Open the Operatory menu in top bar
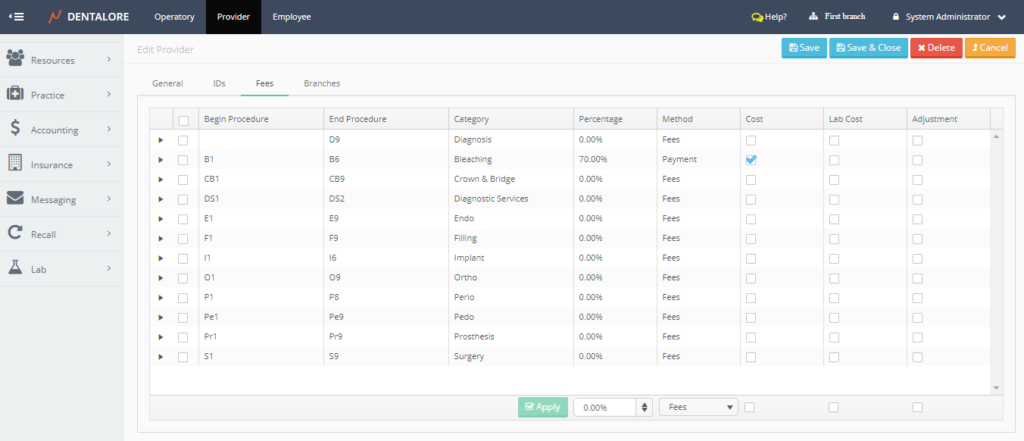The width and height of the screenshot is (1024, 441). click(x=174, y=17)
